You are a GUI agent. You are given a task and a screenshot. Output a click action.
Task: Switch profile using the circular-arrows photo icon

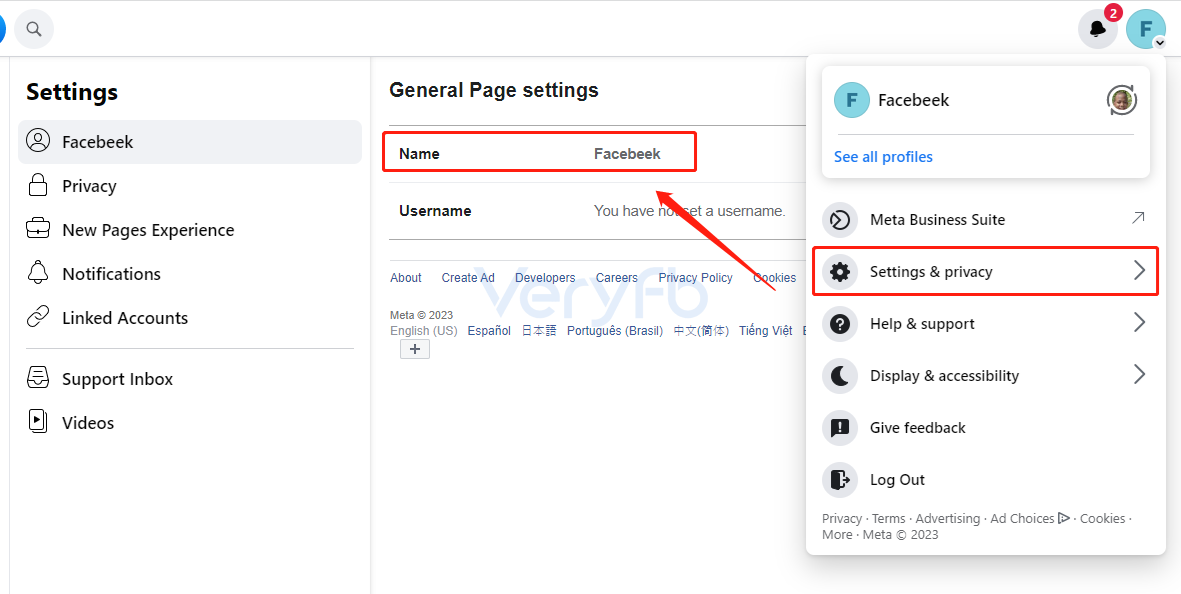1121,100
